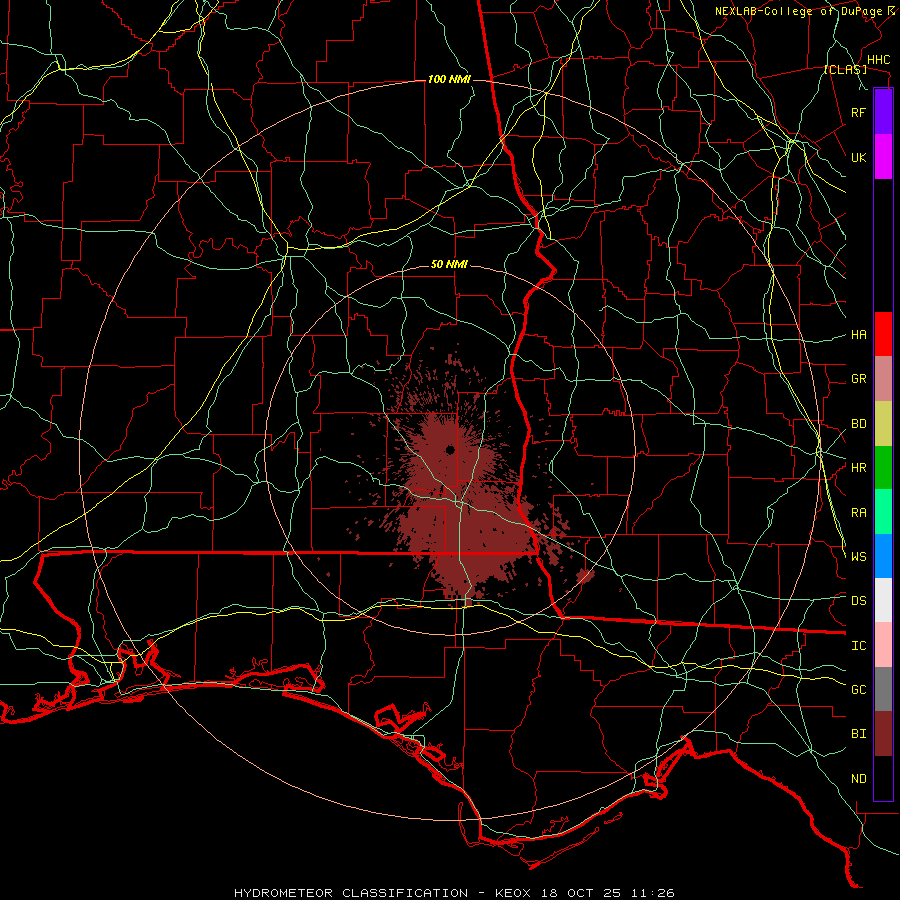Click the WS legend label

click(x=858, y=556)
